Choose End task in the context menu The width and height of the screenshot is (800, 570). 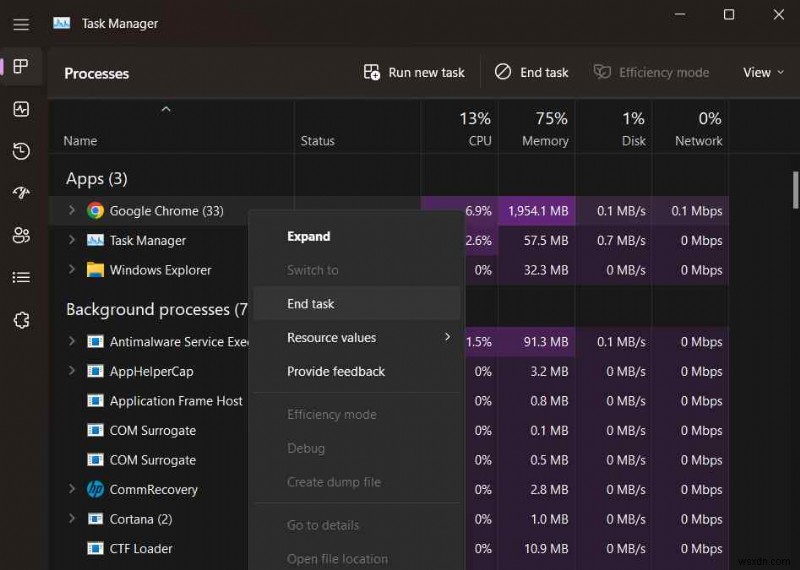point(356,304)
